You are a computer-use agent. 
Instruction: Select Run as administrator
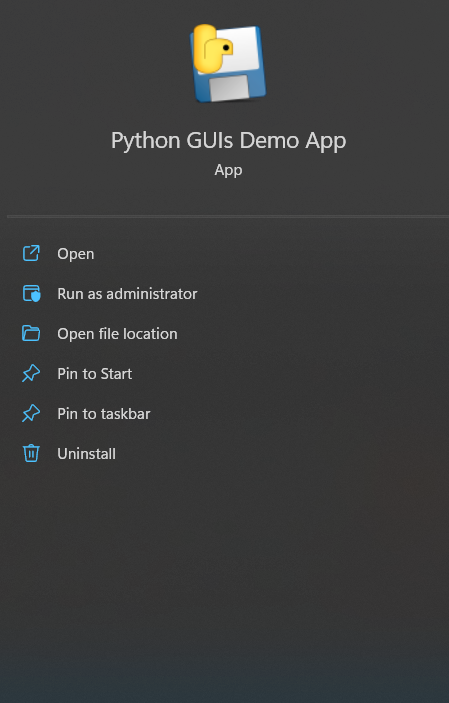(x=127, y=294)
